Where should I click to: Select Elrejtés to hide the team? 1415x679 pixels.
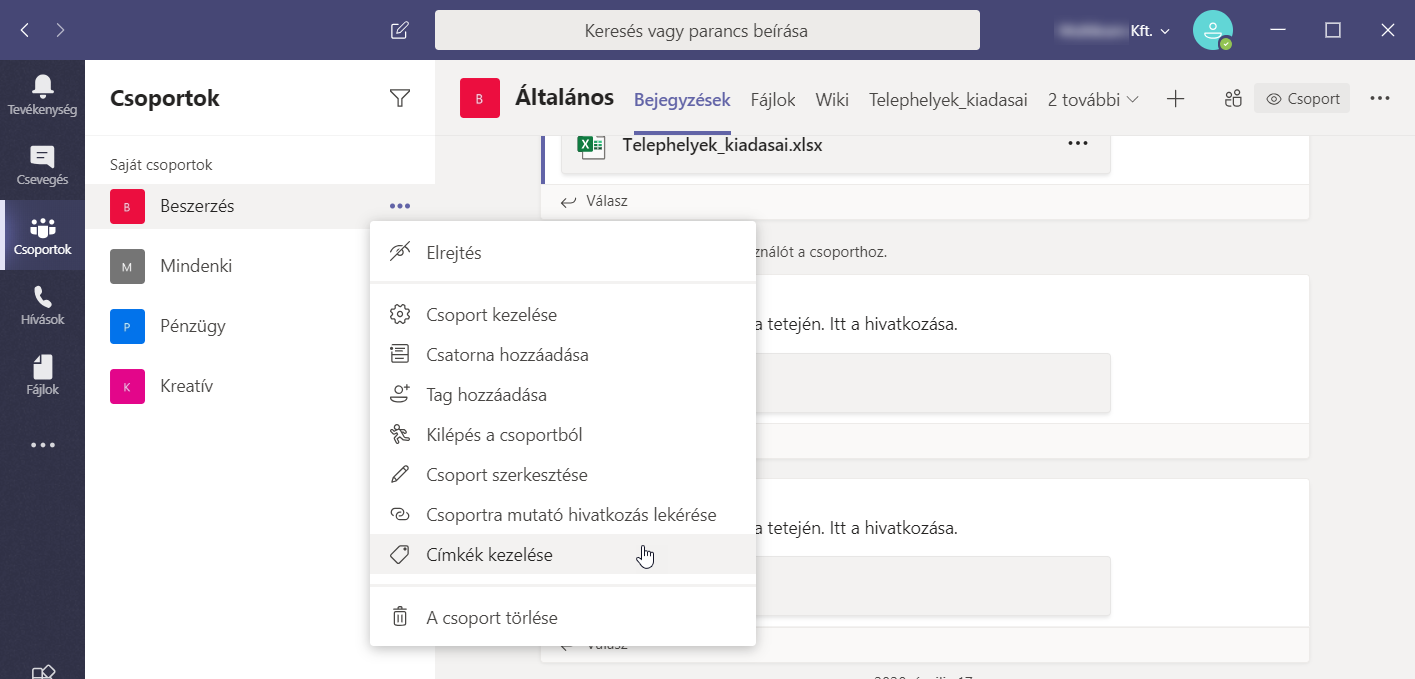pos(454,253)
